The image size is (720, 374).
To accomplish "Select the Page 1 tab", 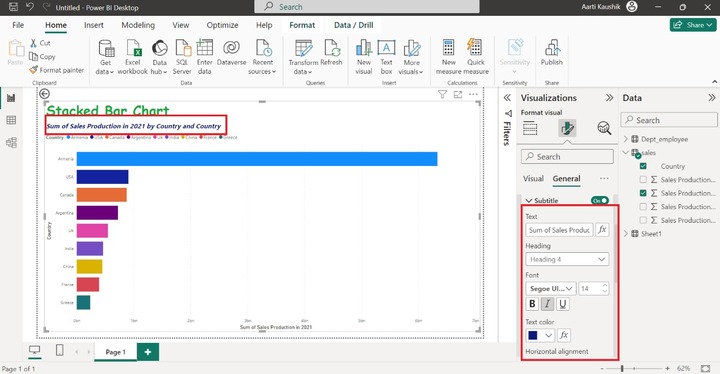I will point(115,352).
